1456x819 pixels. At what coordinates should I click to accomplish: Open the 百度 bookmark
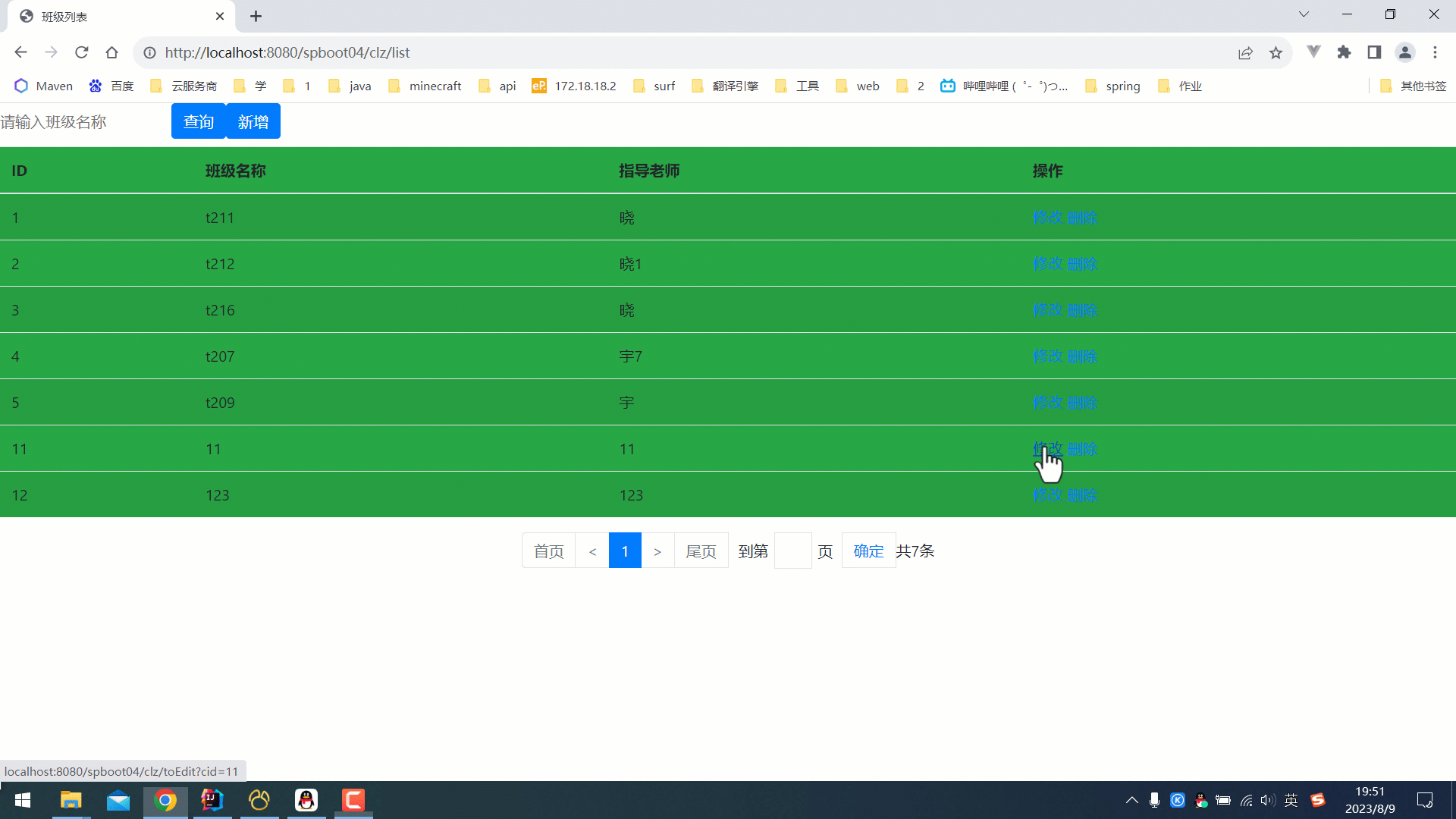click(x=111, y=86)
